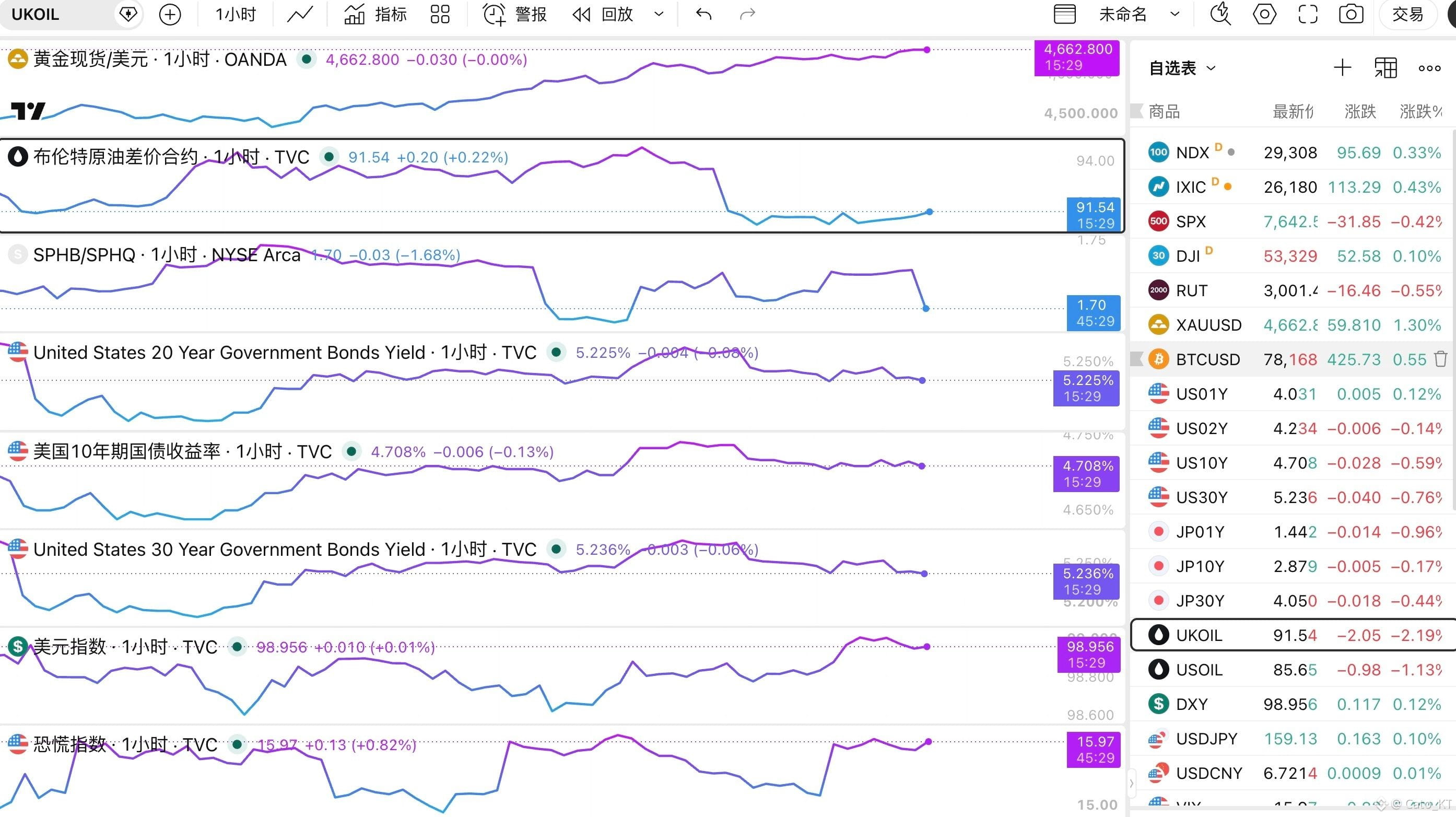Open the 1小时 interval selector
1456x817 pixels.
(235, 15)
